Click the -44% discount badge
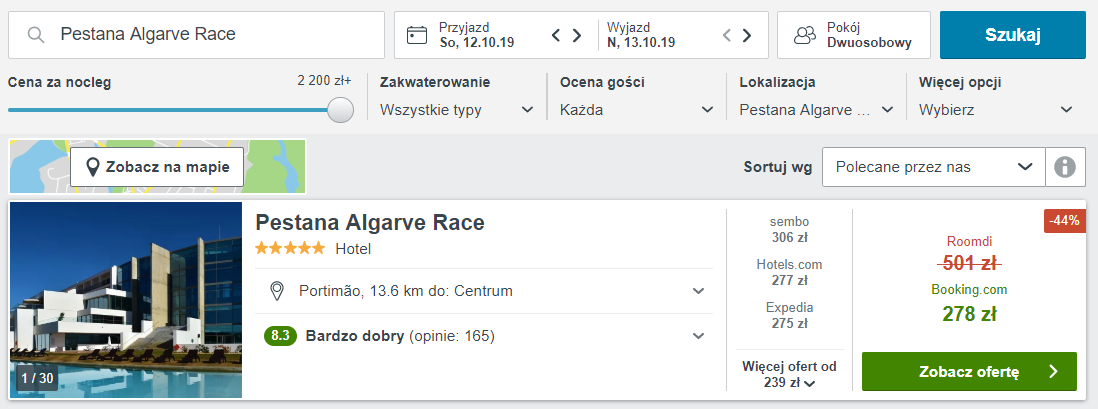Image resolution: width=1098 pixels, height=409 pixels. pos(1064,221)
